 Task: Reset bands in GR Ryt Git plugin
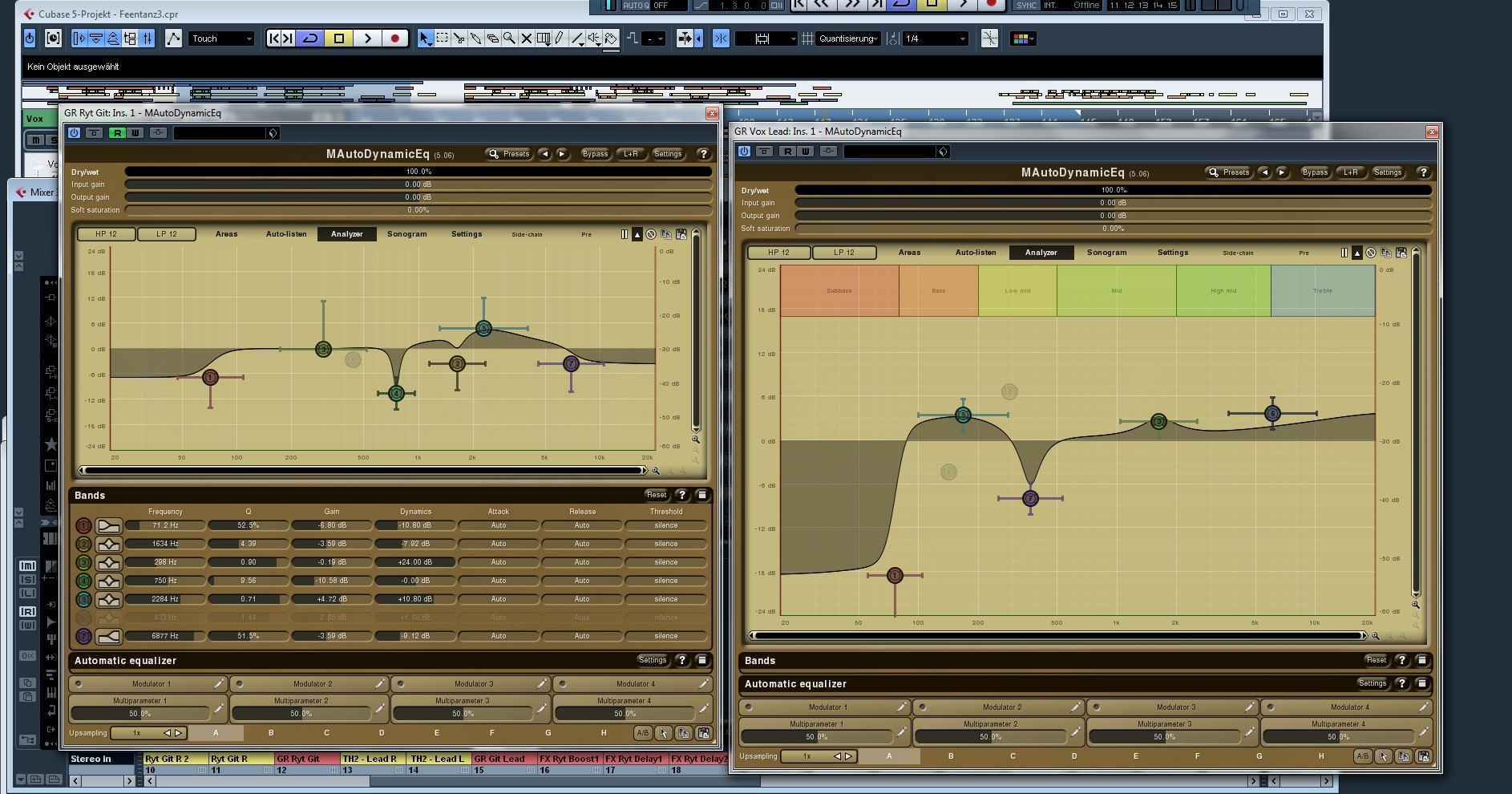pyautogui.click(x=657, y=496)
